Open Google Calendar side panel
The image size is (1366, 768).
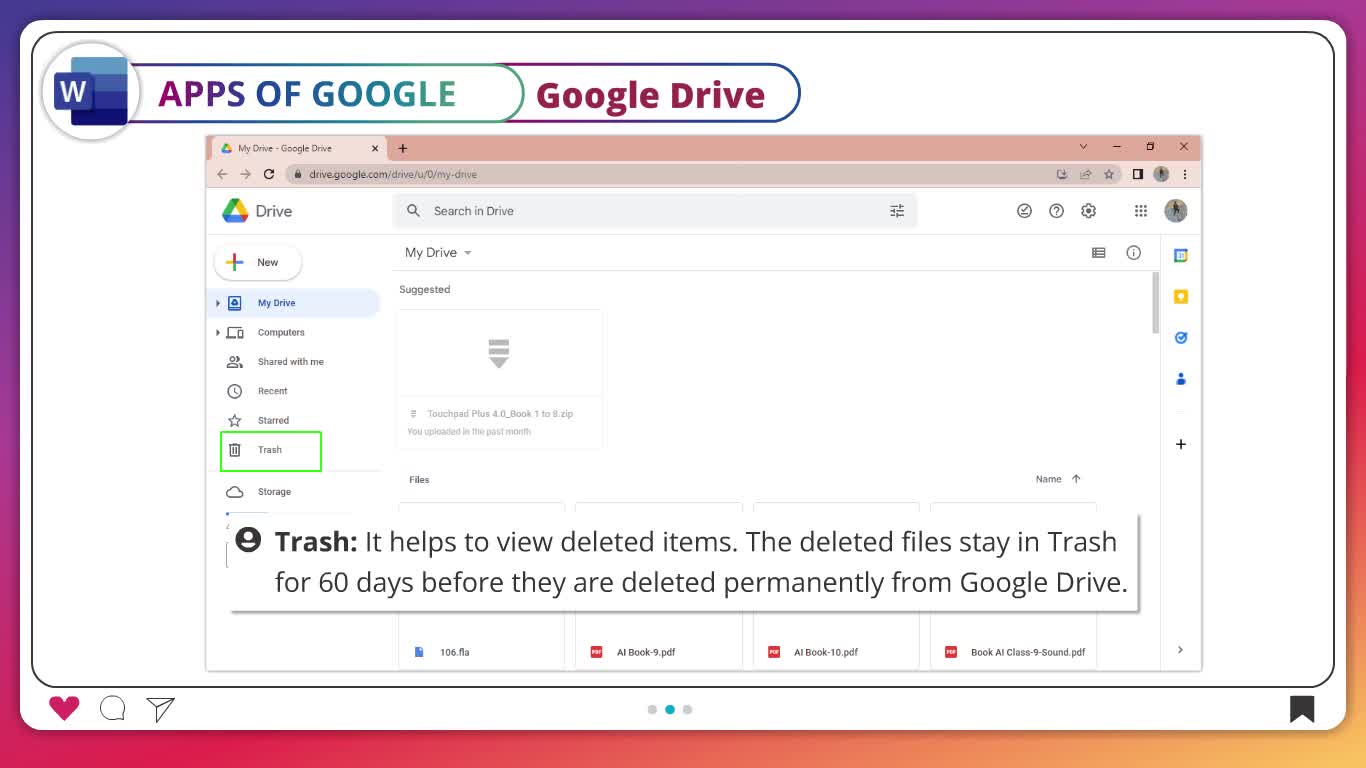point(1181,256)
